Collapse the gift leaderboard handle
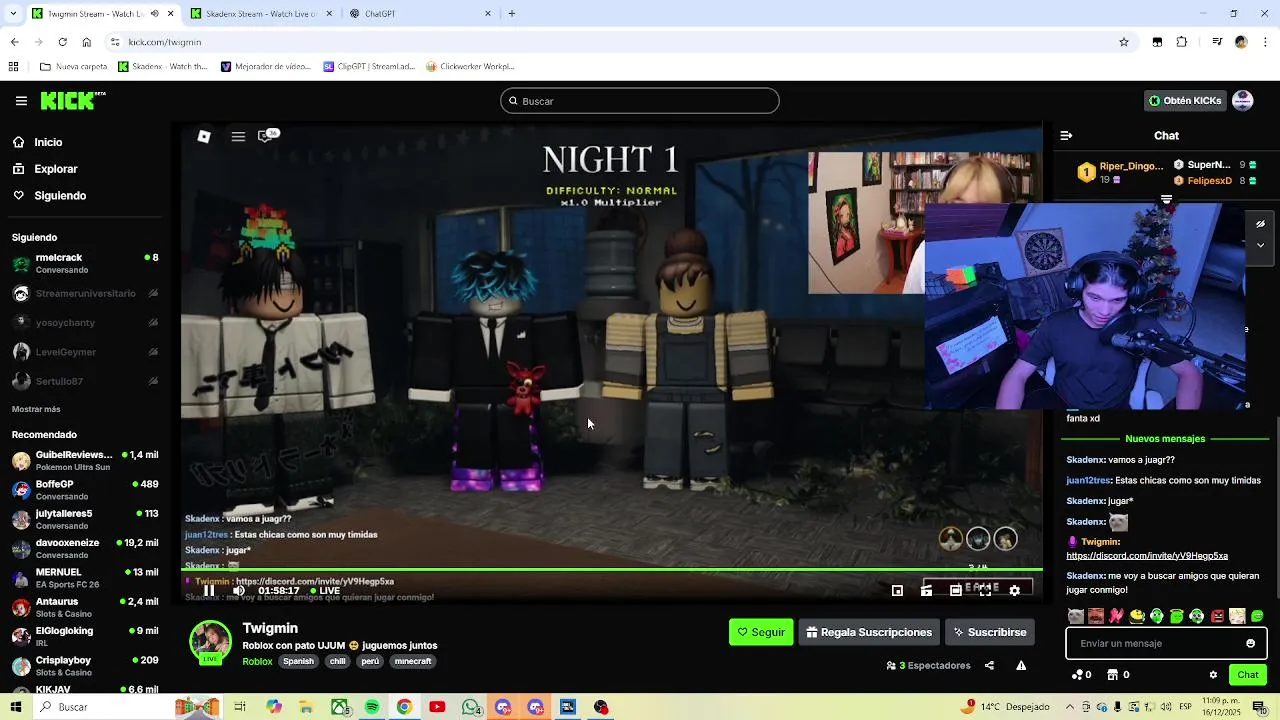This screenshot has width=1280, height=720. 1166,200
